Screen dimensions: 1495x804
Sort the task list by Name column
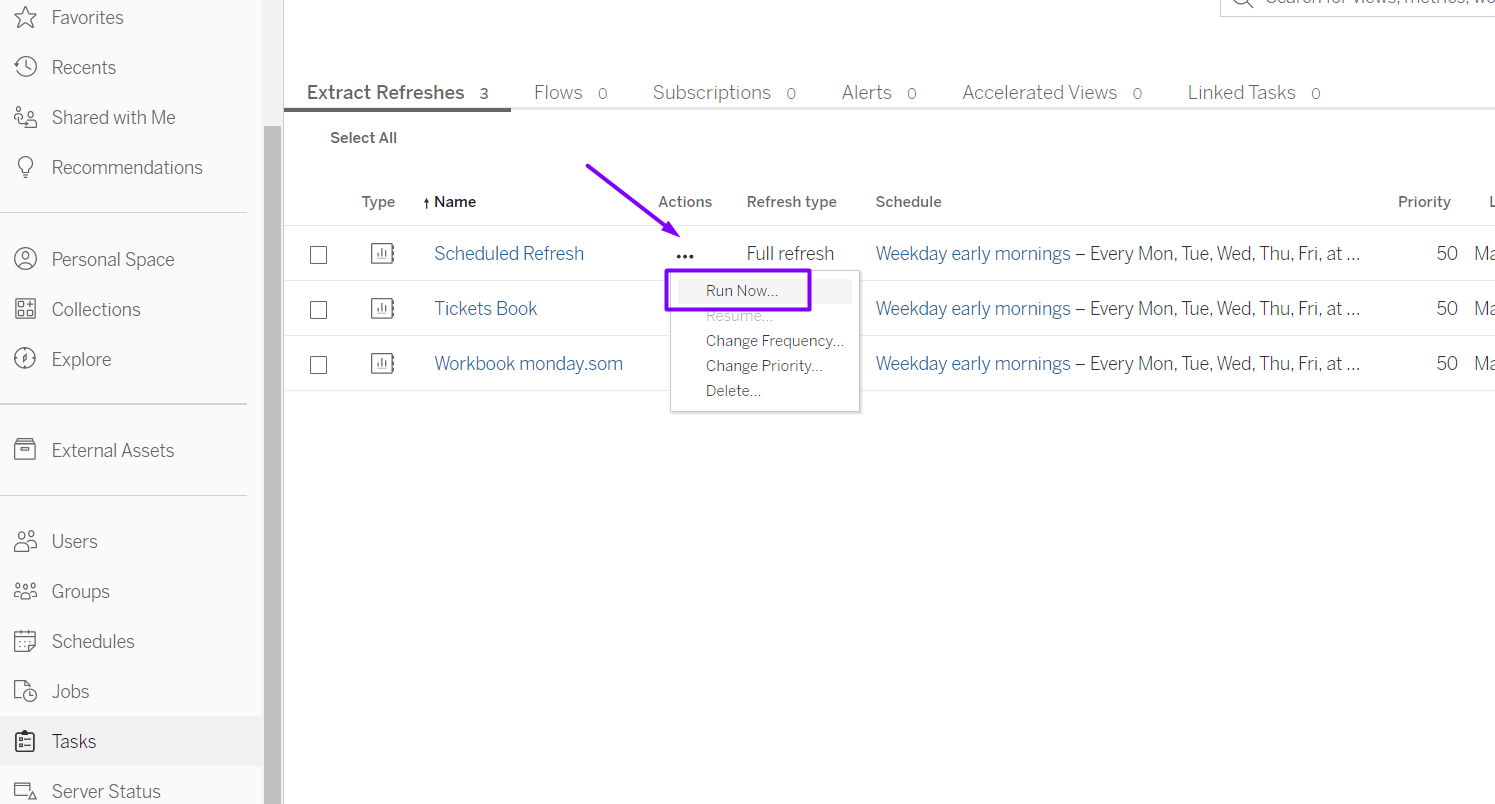(454, 202)
